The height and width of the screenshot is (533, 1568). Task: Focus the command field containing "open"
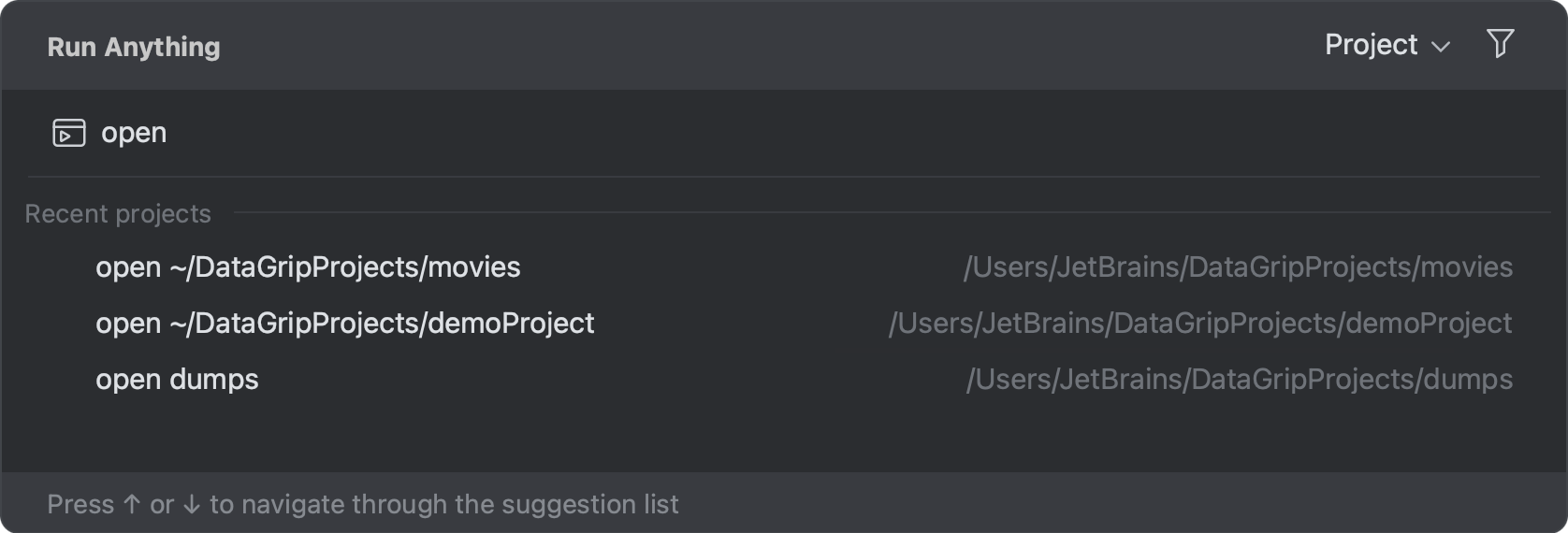click(784, 134)
